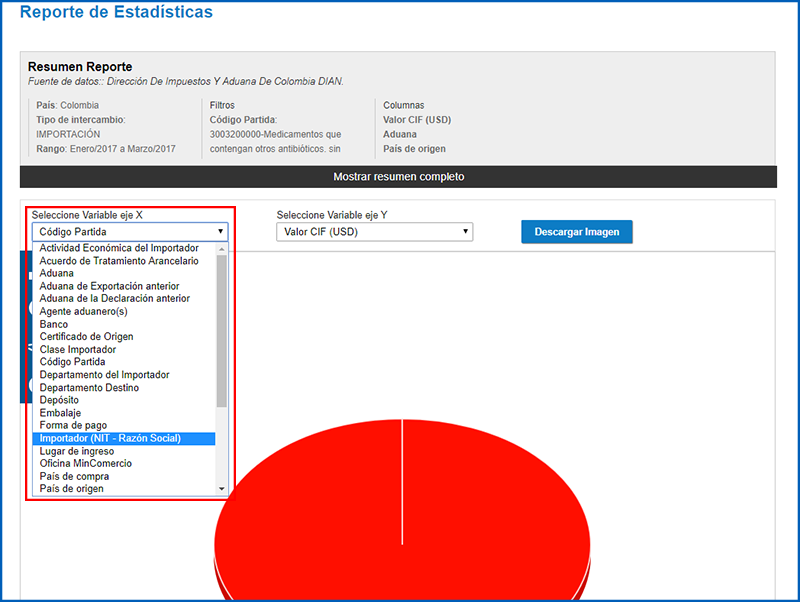Open the X axis variable dropdown
Image resolution: width=800 pixels, height=602 pixels.
pyautogui.click(x=130, y=232)
